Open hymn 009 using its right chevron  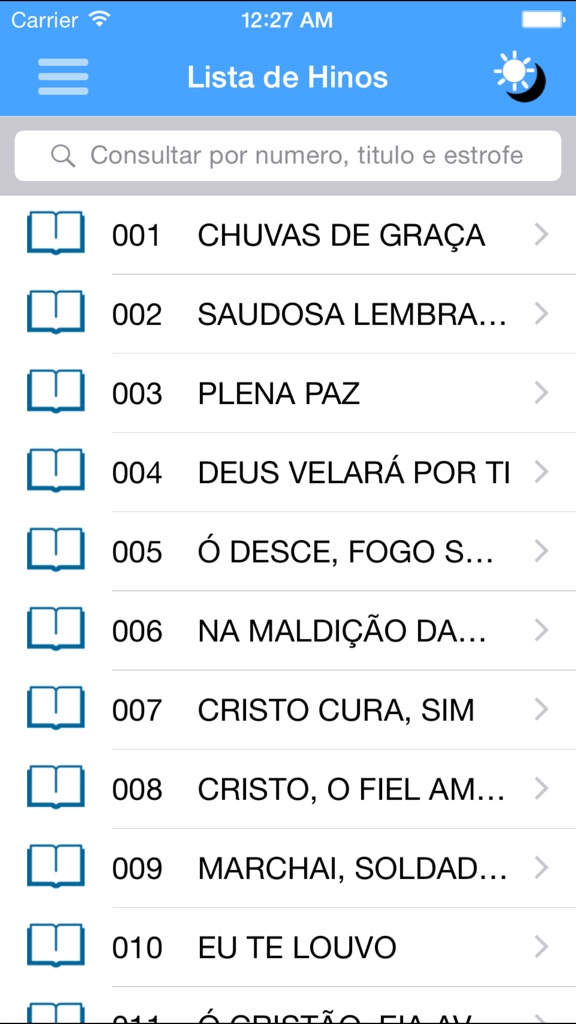click(543, 867)
